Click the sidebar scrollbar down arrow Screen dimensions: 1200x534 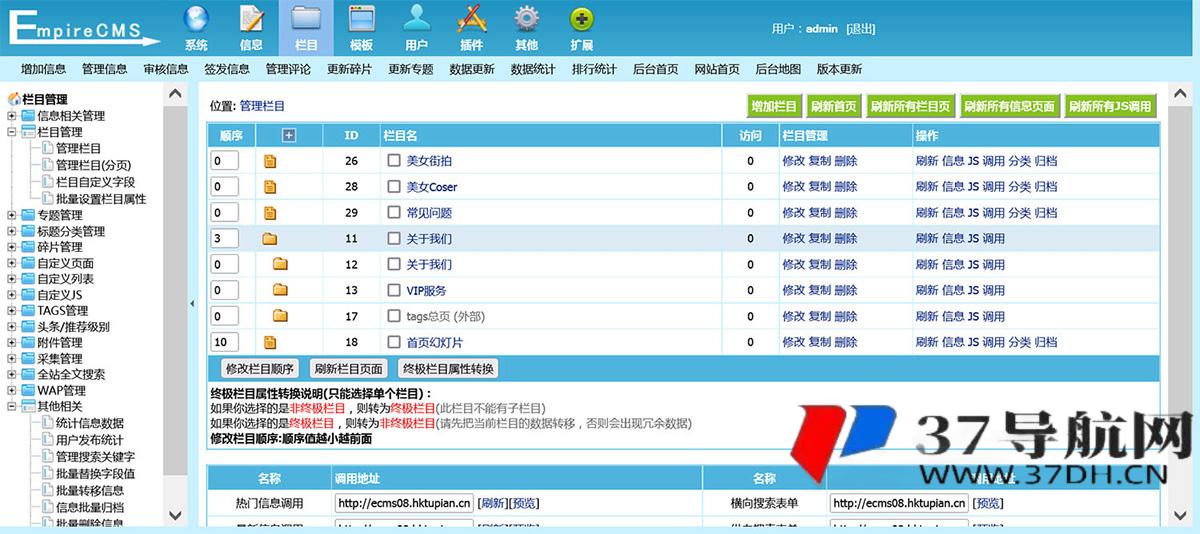click(x=175, y=516)
